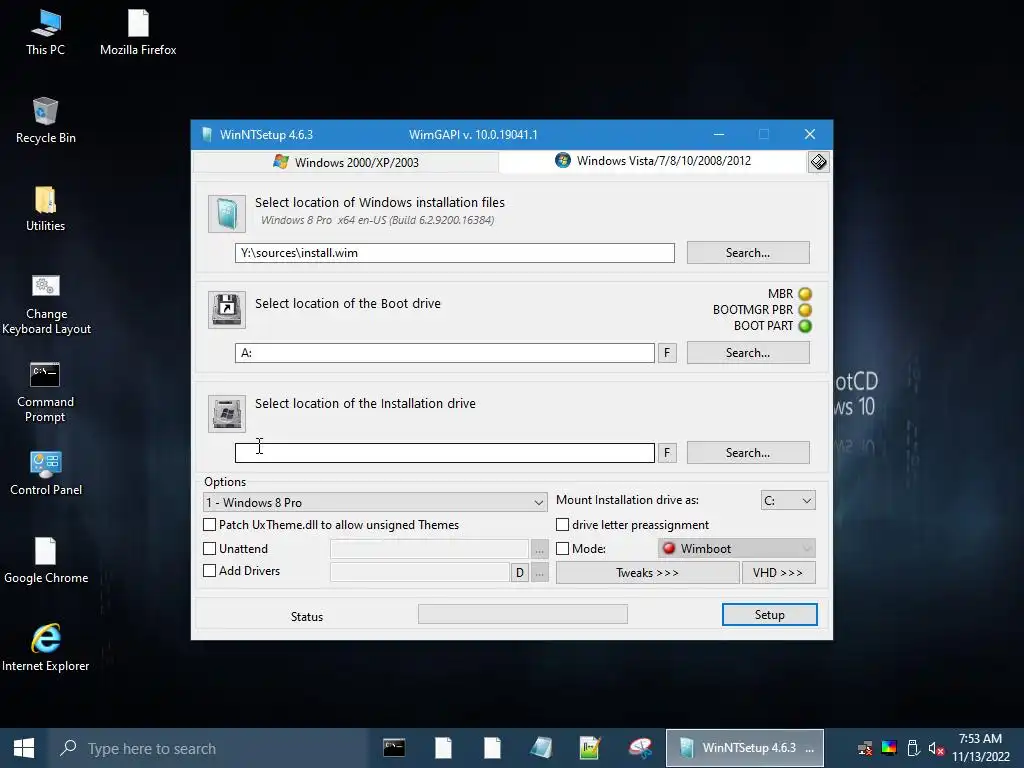Image resolution: width=1024 pixels, height=768 pixels.
Task: Open the notepad-style taskbar icon
Action: pos(541,748)
